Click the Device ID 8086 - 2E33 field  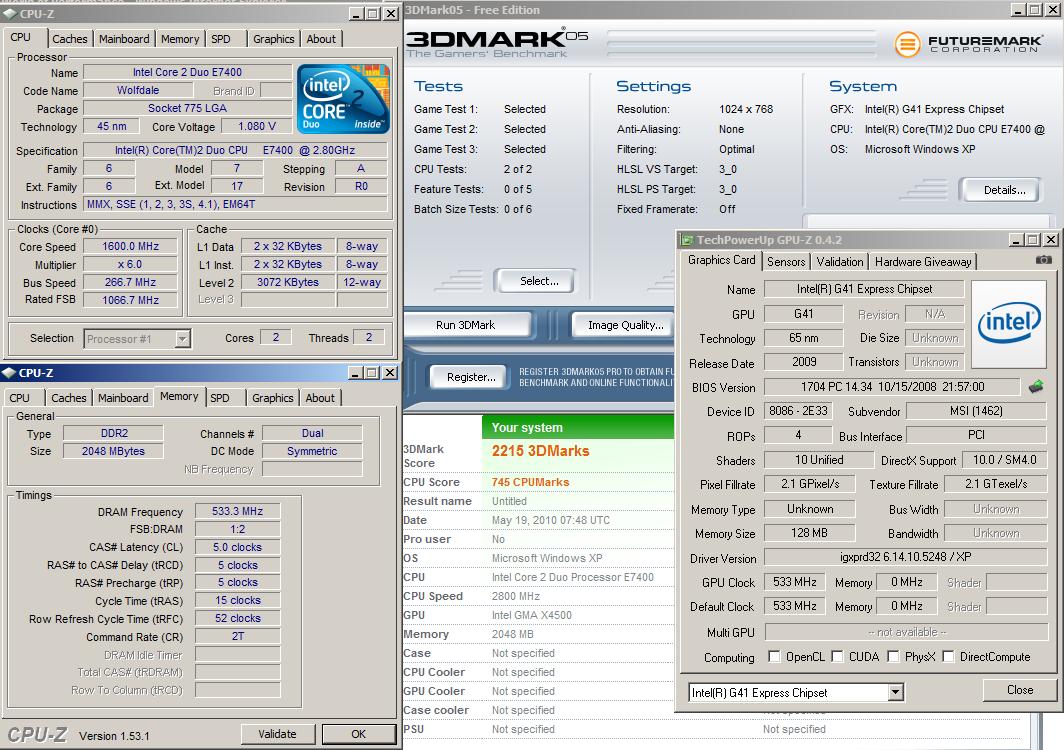coord(798,411)
